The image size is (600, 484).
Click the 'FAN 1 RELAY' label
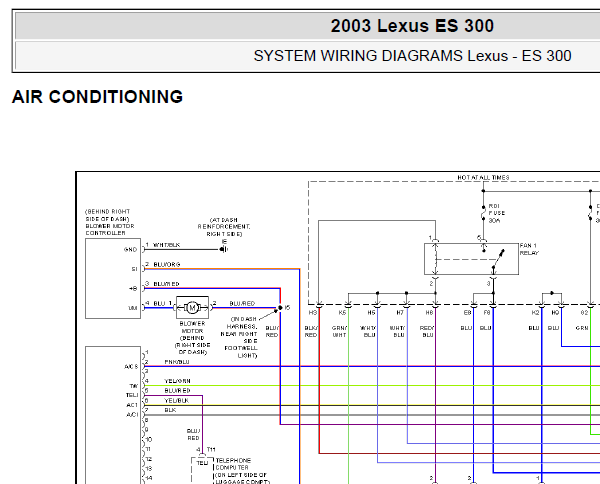(x=529, y=249)
